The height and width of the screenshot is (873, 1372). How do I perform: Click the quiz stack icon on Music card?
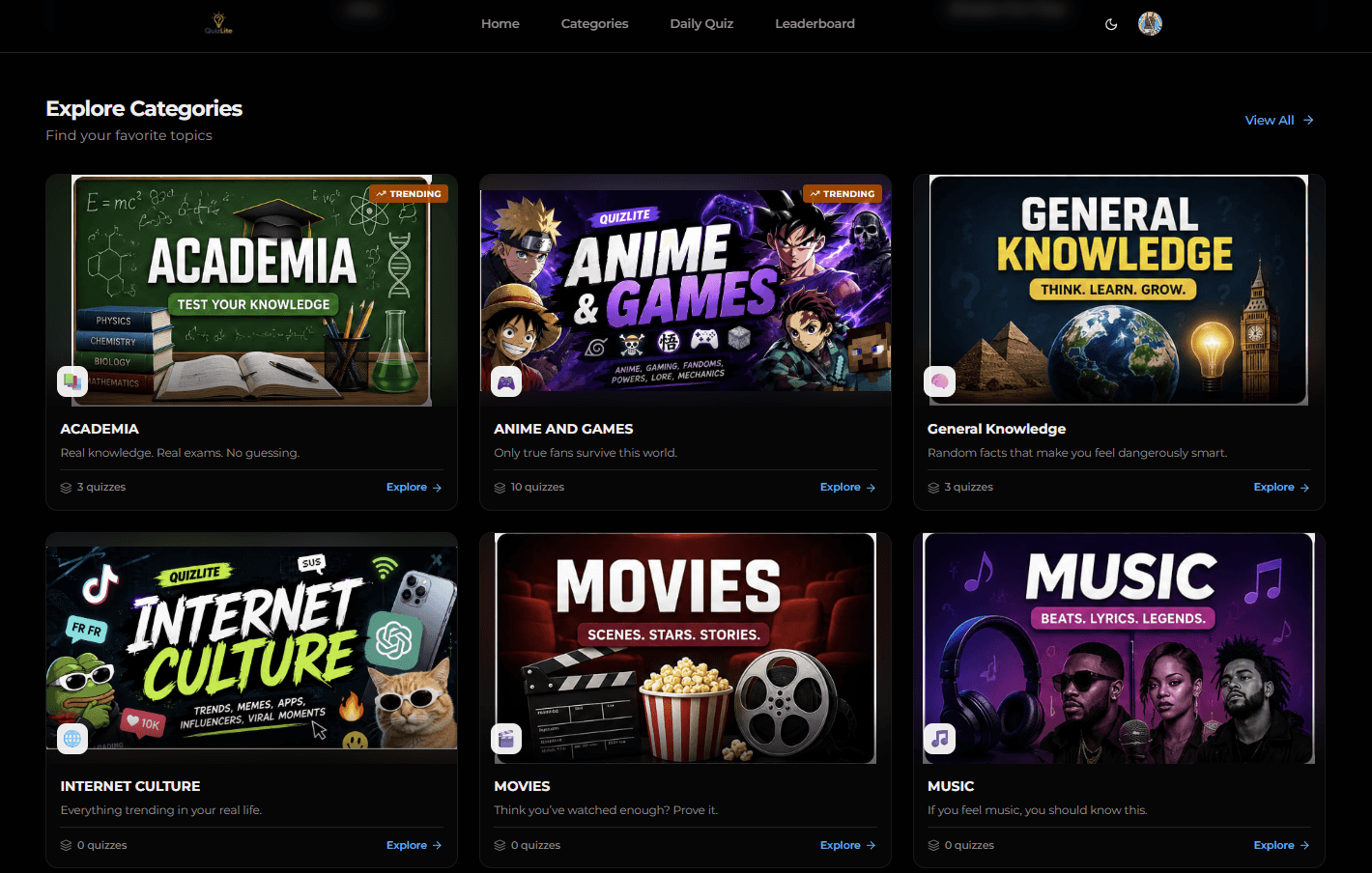tap(933, 845)
